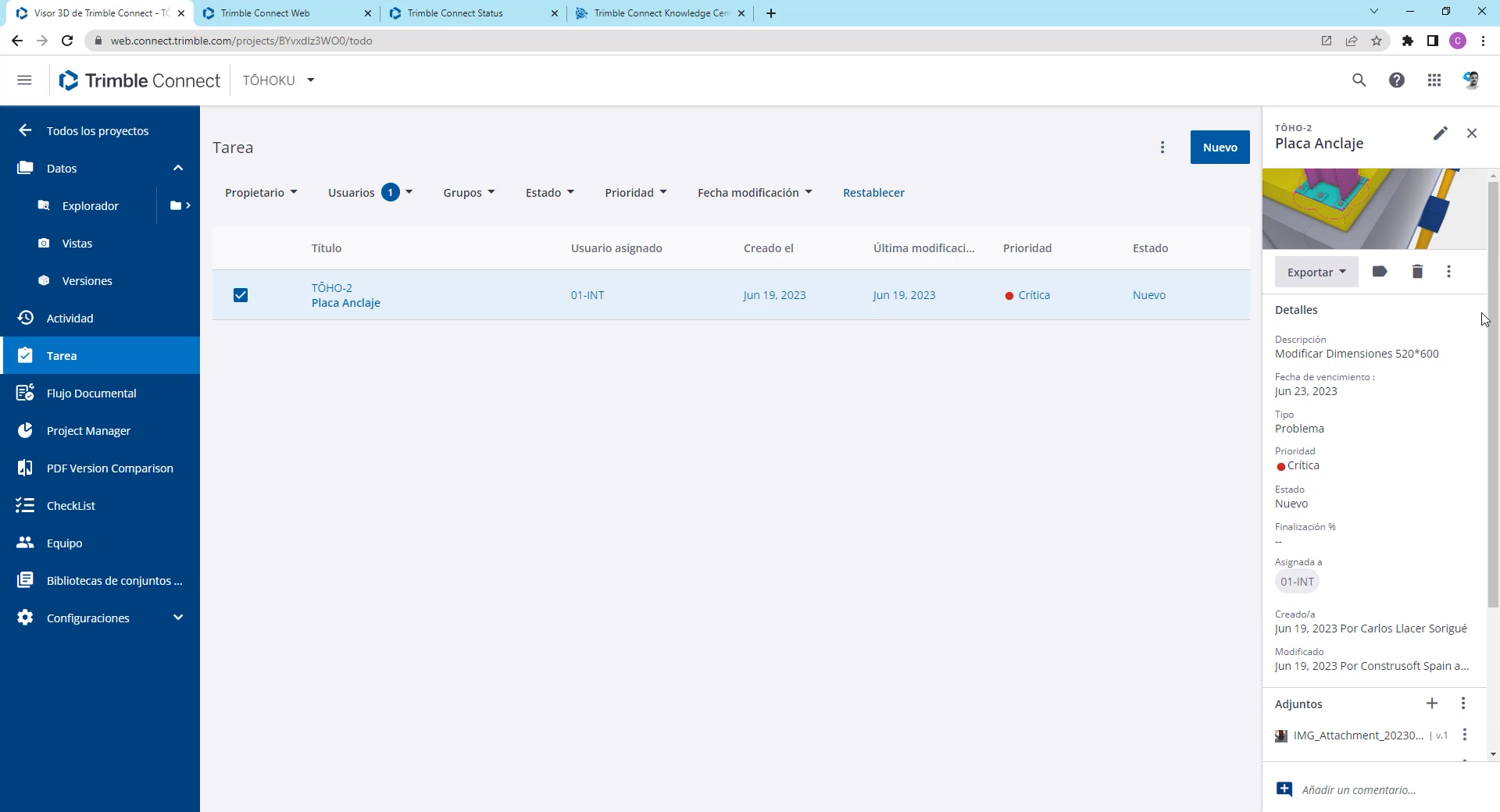Open a new browser tab

point(771,13)
